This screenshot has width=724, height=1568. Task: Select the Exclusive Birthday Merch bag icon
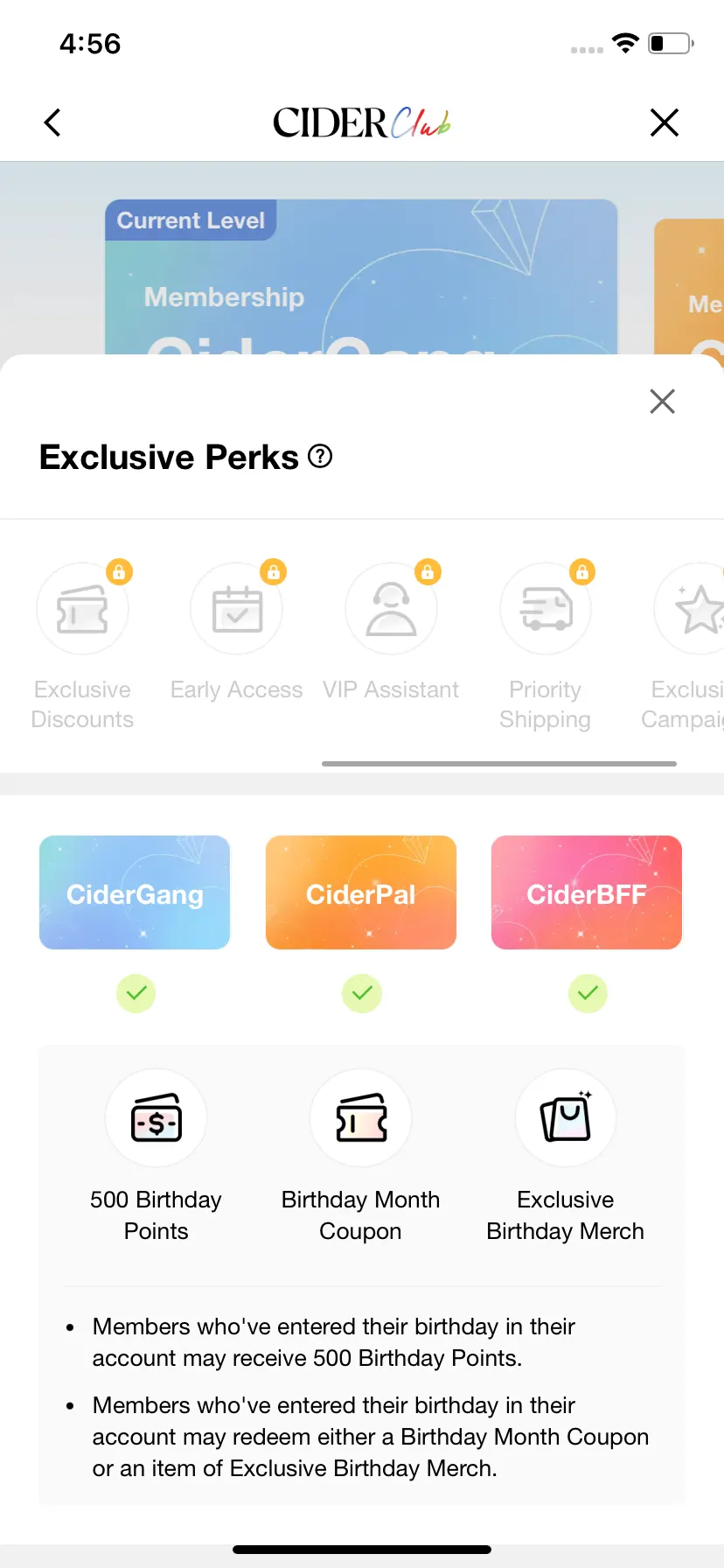click(x=566, y=1118)
